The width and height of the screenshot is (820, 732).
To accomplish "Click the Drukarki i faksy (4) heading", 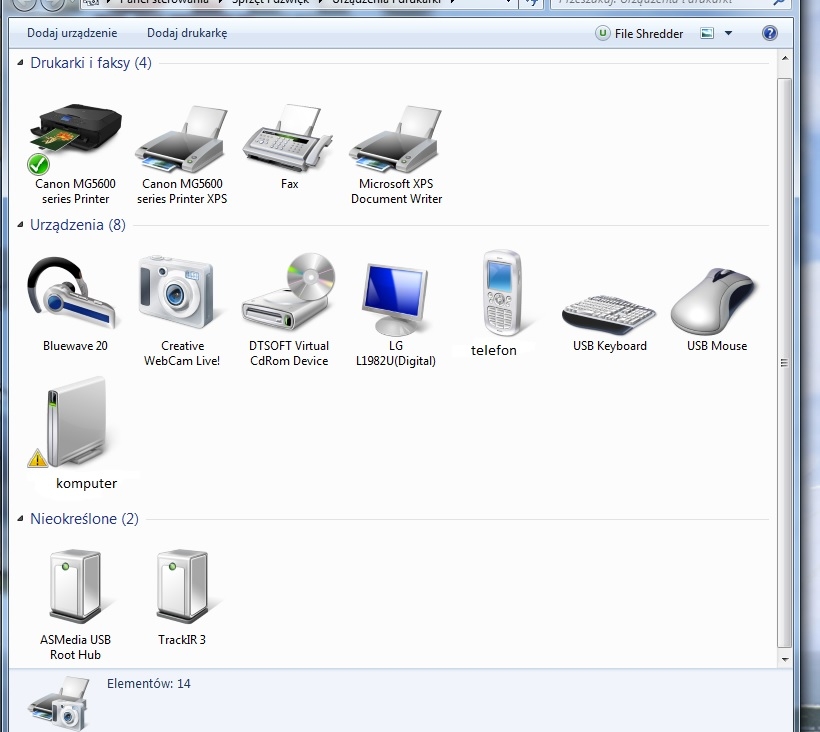I will [x=91, y=63].
